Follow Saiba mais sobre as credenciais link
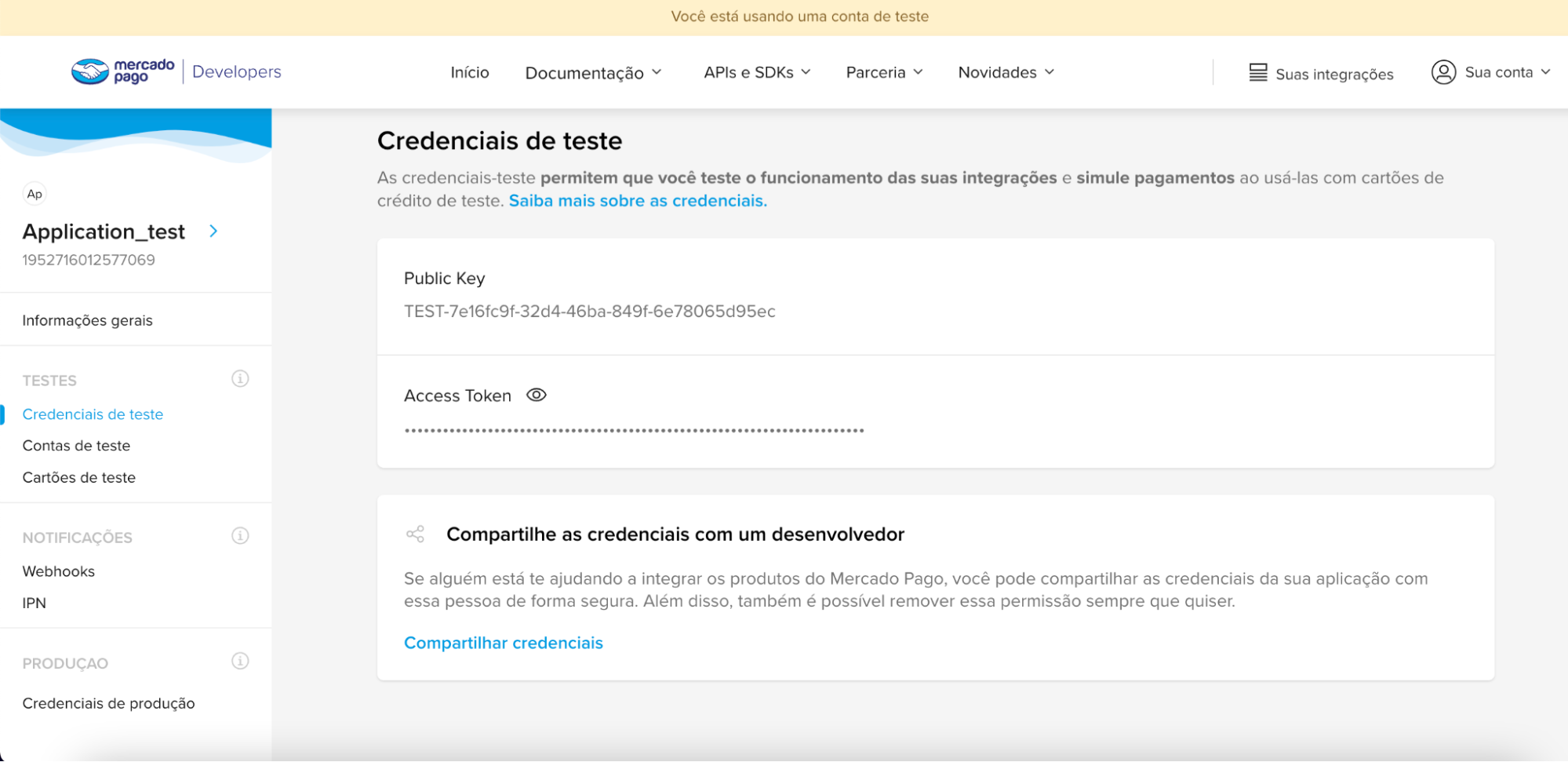 click(x=638, y=200)
